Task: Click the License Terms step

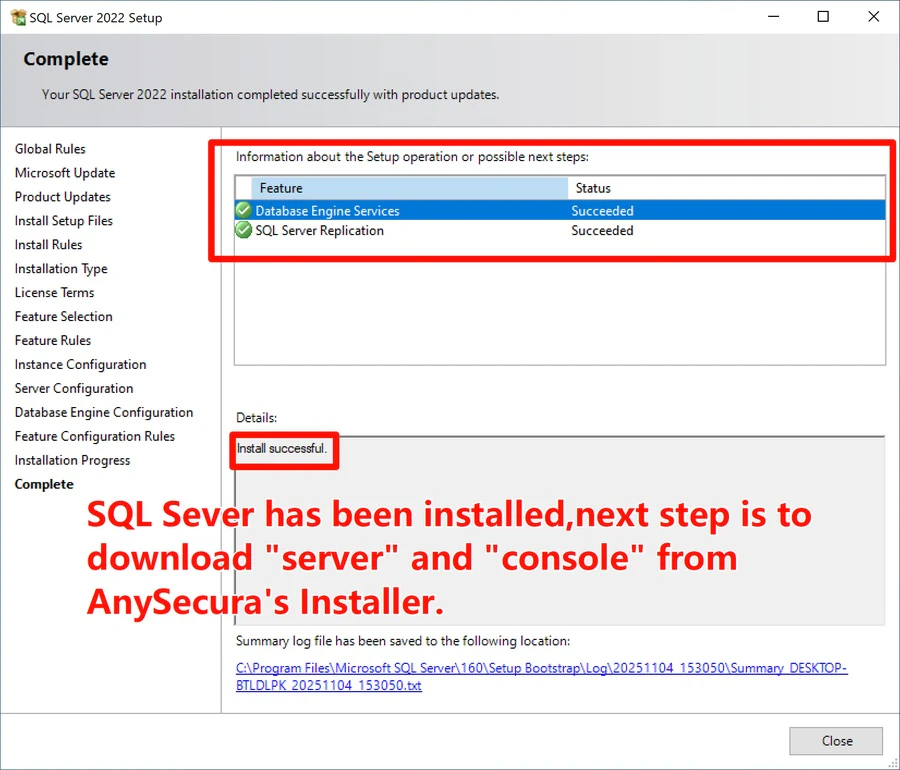Action: (x=55, y=293)
